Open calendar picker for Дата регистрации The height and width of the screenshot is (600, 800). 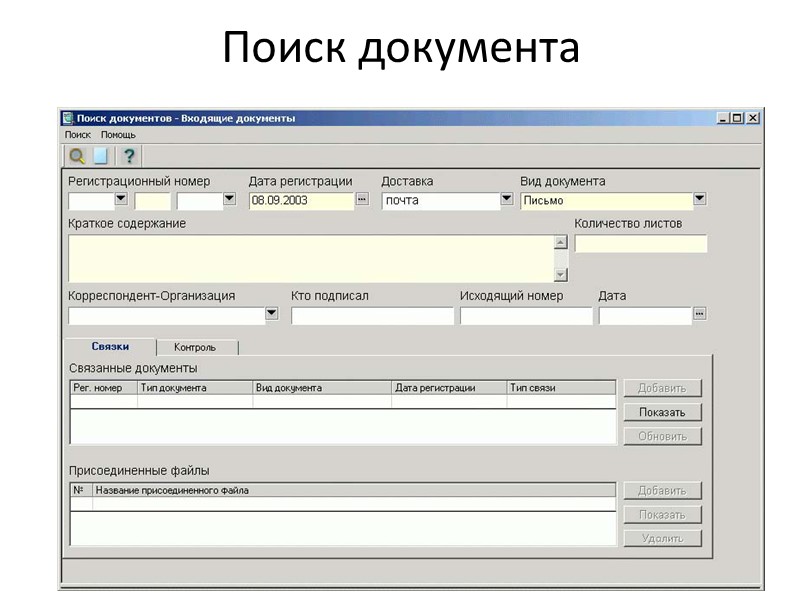pyautogui.click(x=362, y=199)
